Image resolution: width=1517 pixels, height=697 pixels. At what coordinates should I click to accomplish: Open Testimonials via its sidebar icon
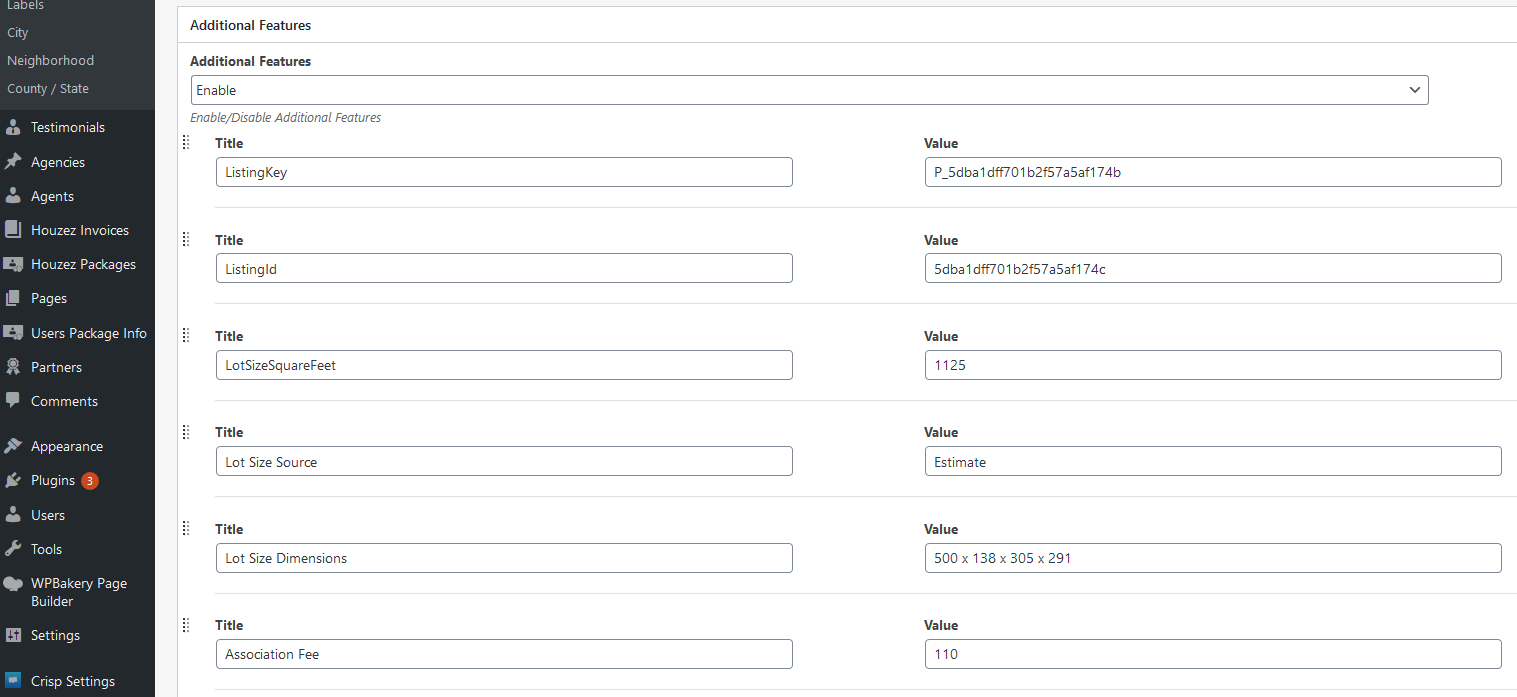pos(13,127)
